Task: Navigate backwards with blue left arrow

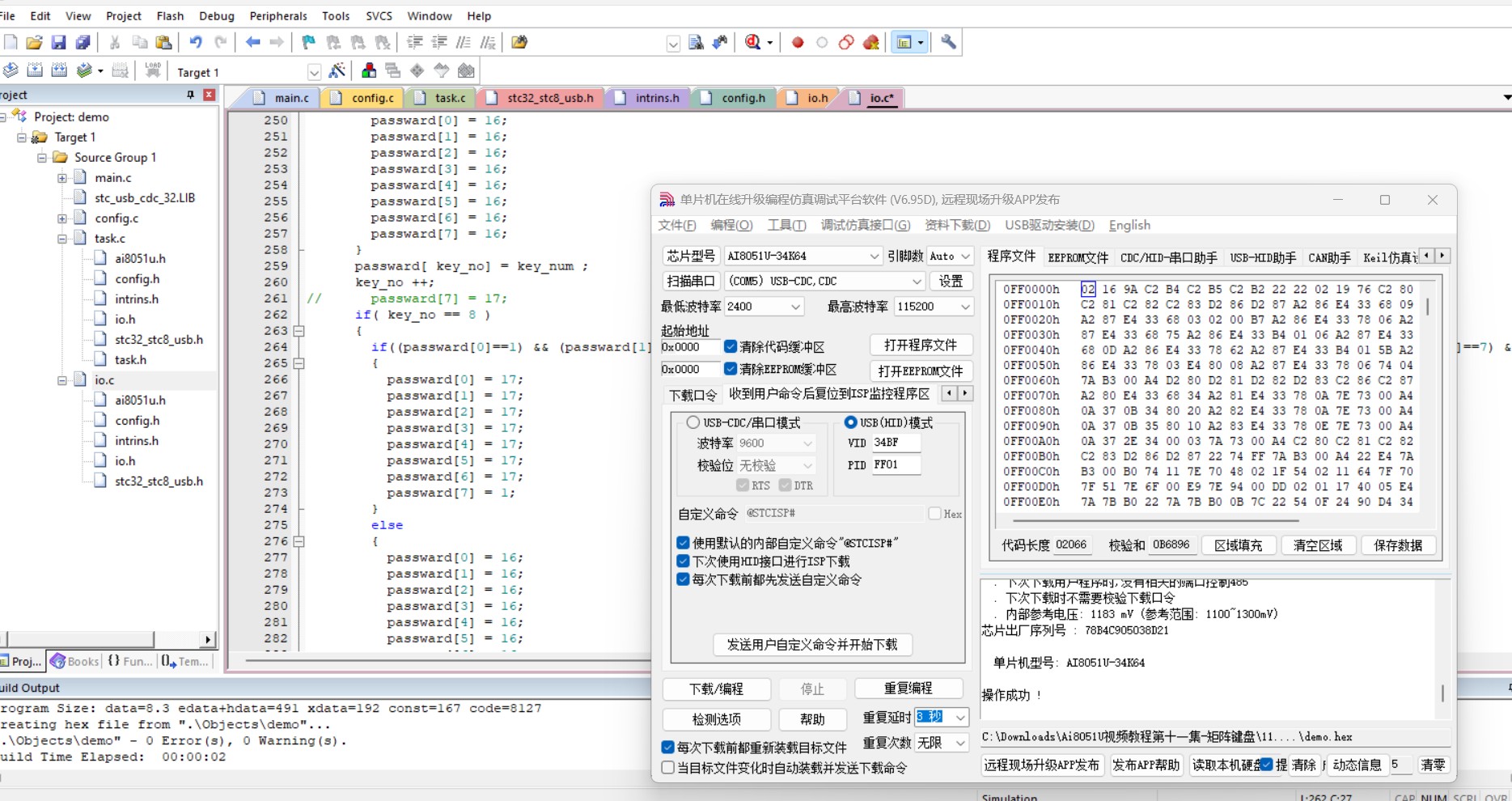Action: pos(252,42)
